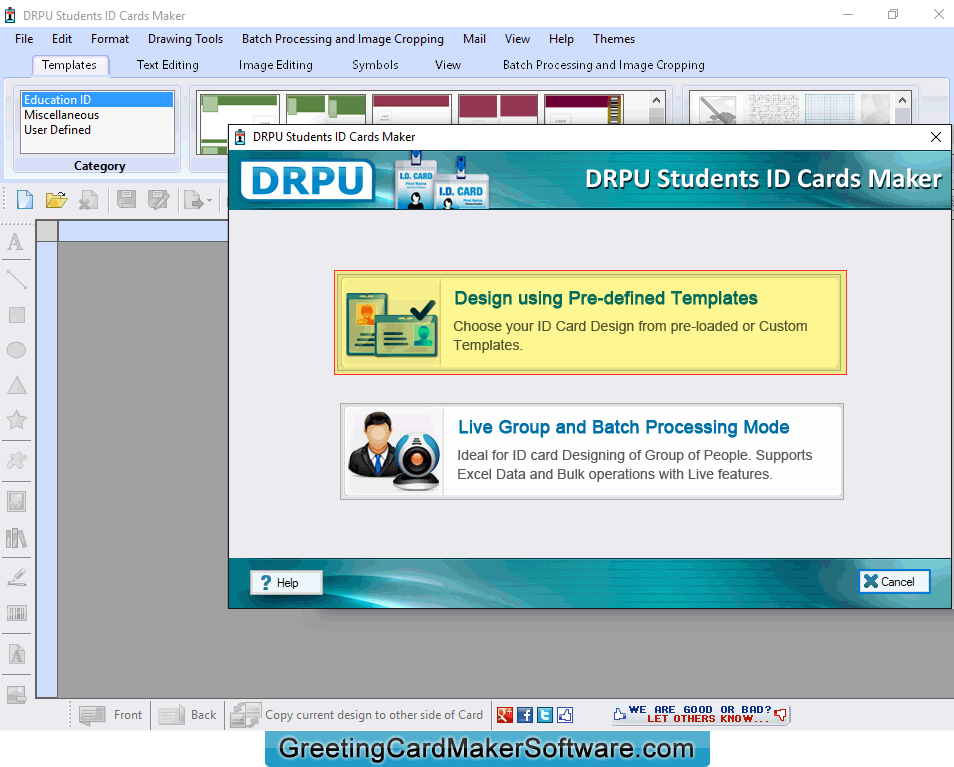Open the Help menu in the menu bar

(x=561, y=39)
